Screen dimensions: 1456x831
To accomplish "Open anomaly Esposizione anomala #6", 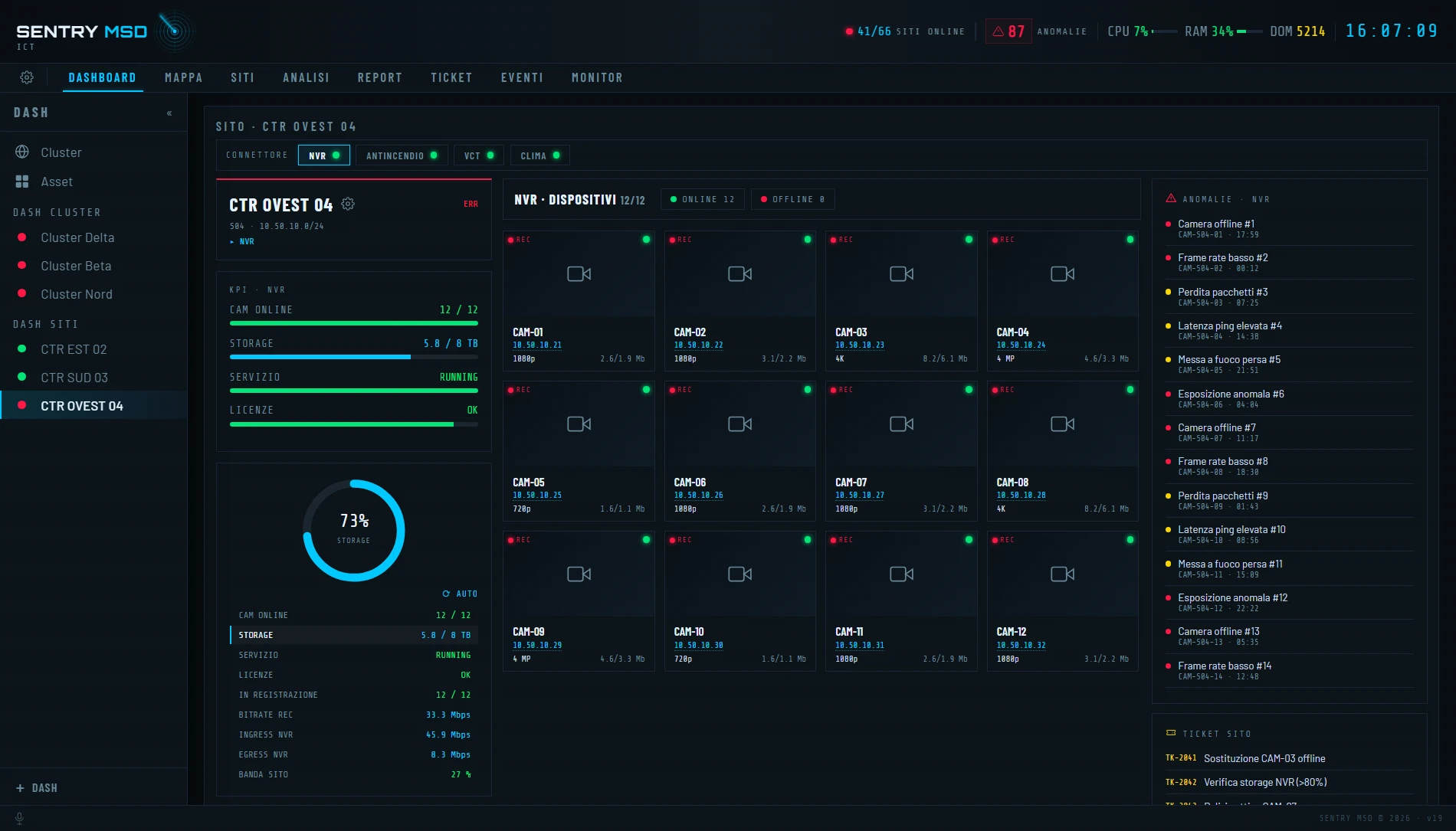I will click(x=1289, y=399).
